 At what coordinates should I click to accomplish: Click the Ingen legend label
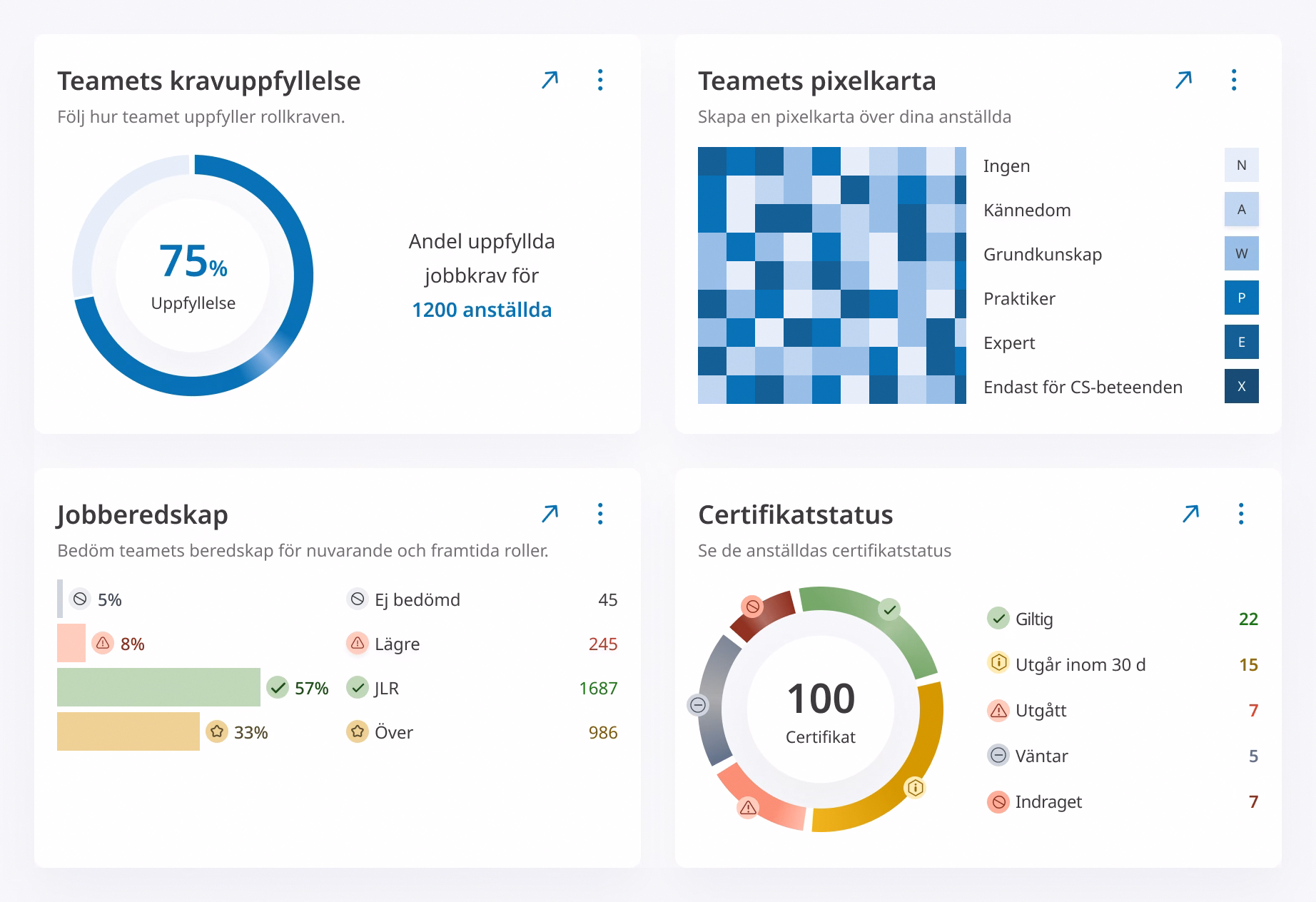pos(1006,166)
